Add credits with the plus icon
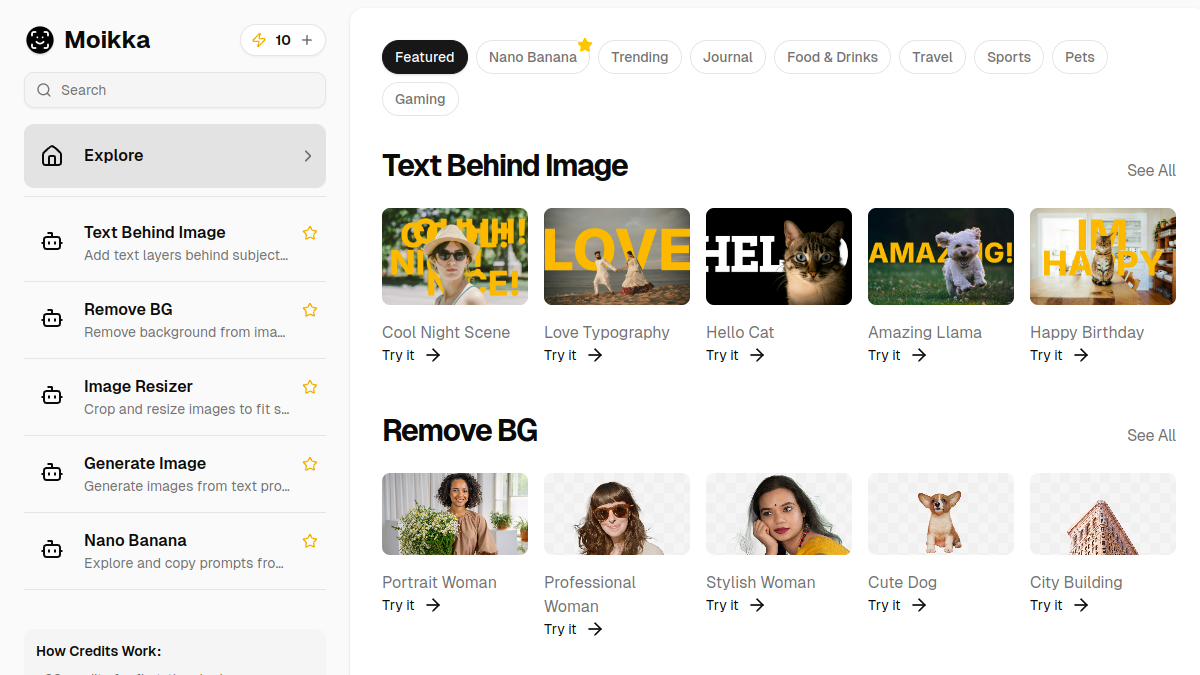The image size is (1200, 675). tap(307, 40)
